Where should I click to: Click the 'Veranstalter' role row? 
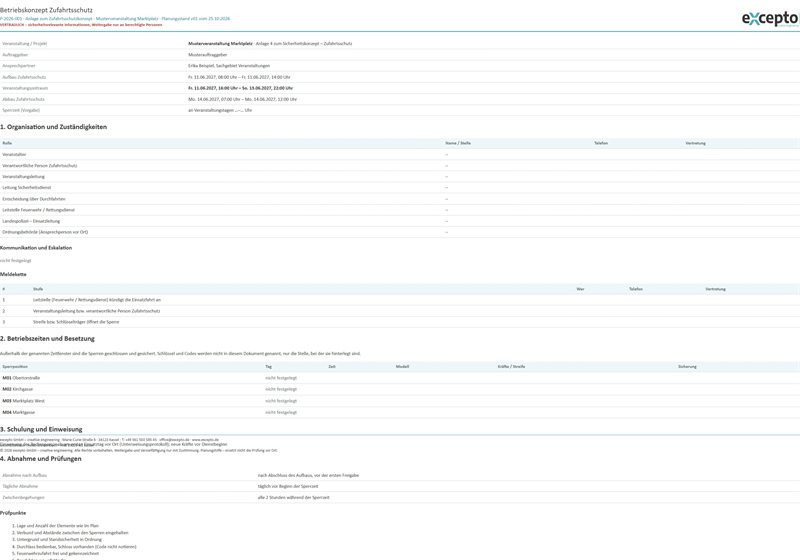tap(400, 155)
